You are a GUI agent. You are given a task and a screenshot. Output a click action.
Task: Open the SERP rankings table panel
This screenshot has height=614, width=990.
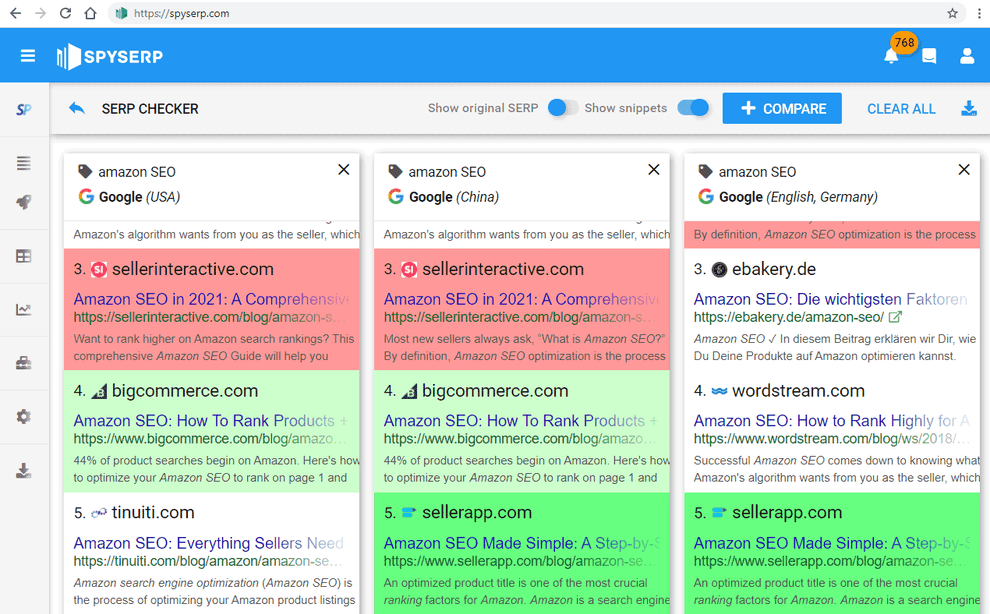(x=22, y=256)
